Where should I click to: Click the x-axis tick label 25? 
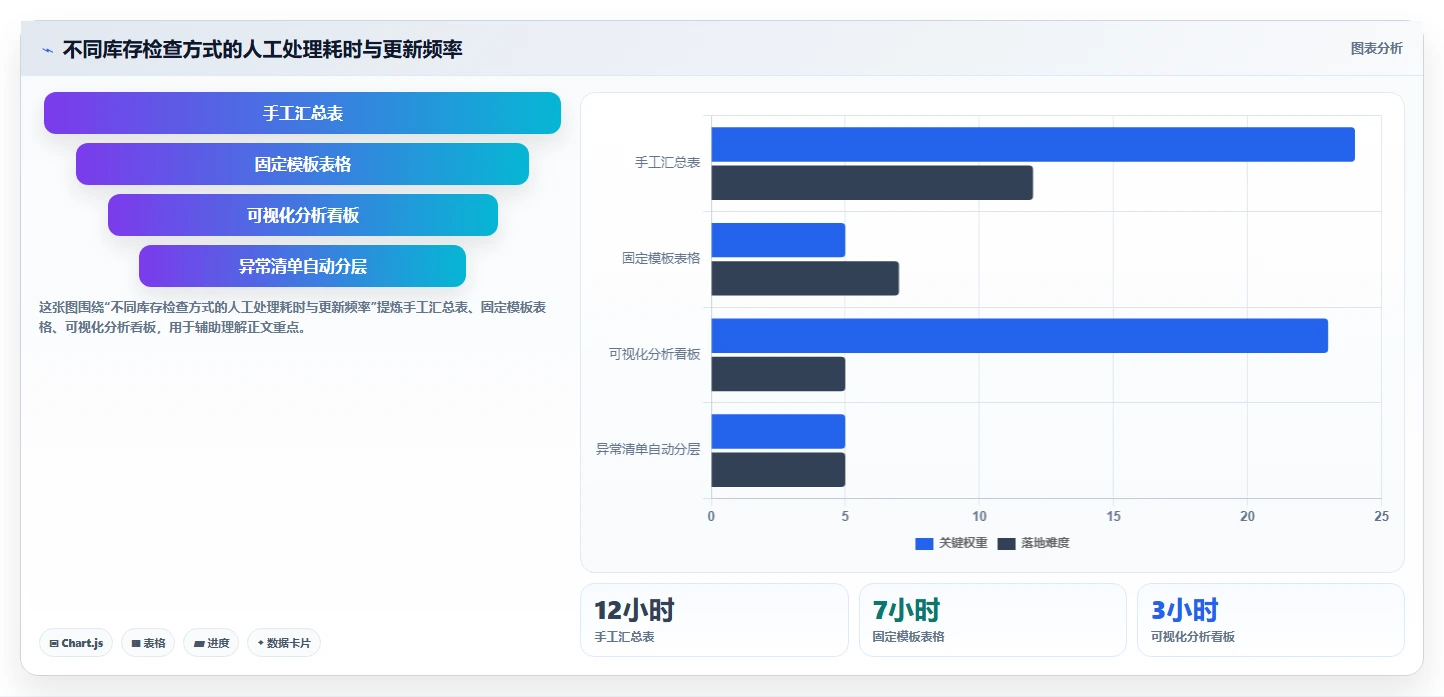tap(1381, 516)
